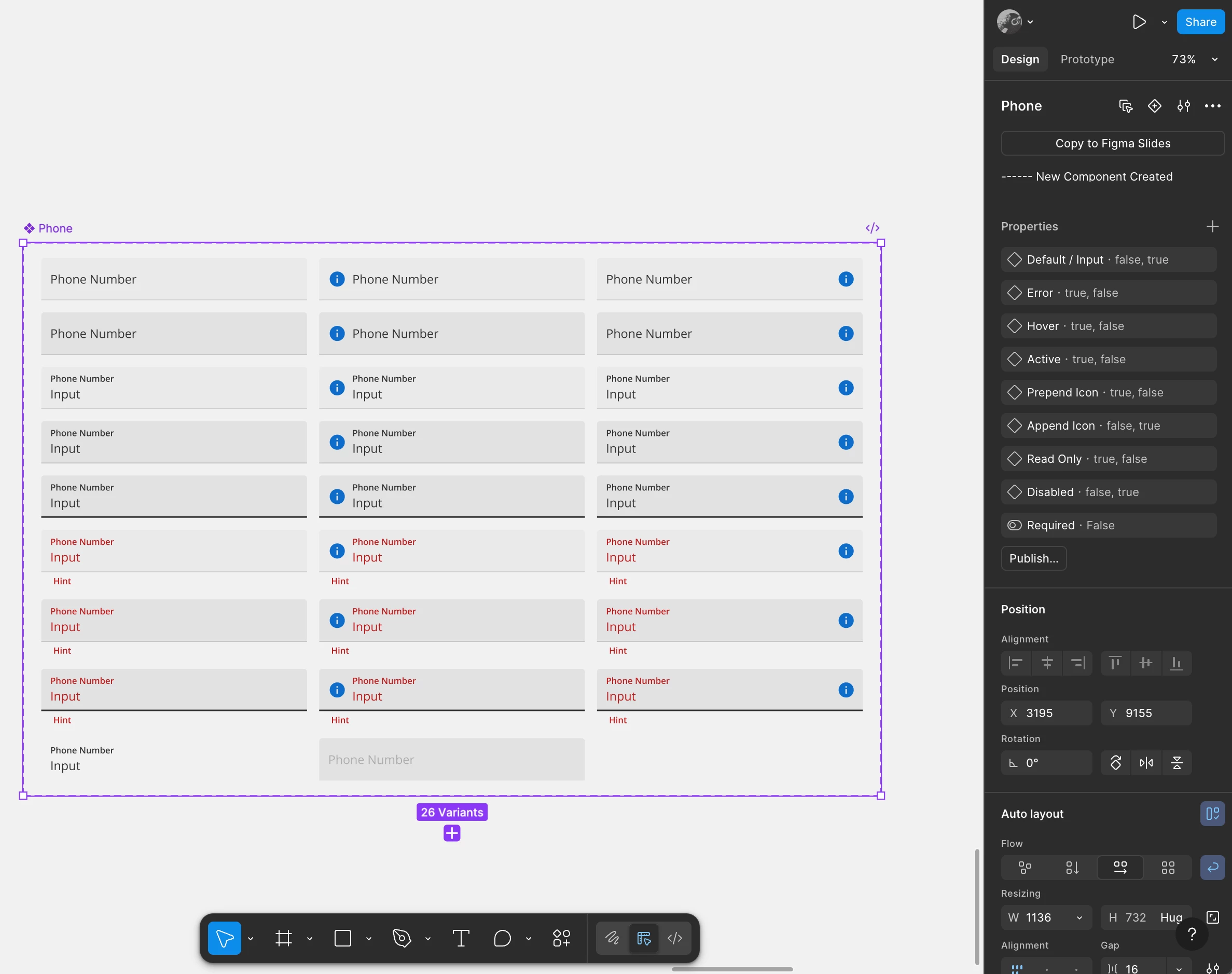Switch to the Prototype tab
Viewport: 1232px width, 974px height.
tap(1087, 59)
